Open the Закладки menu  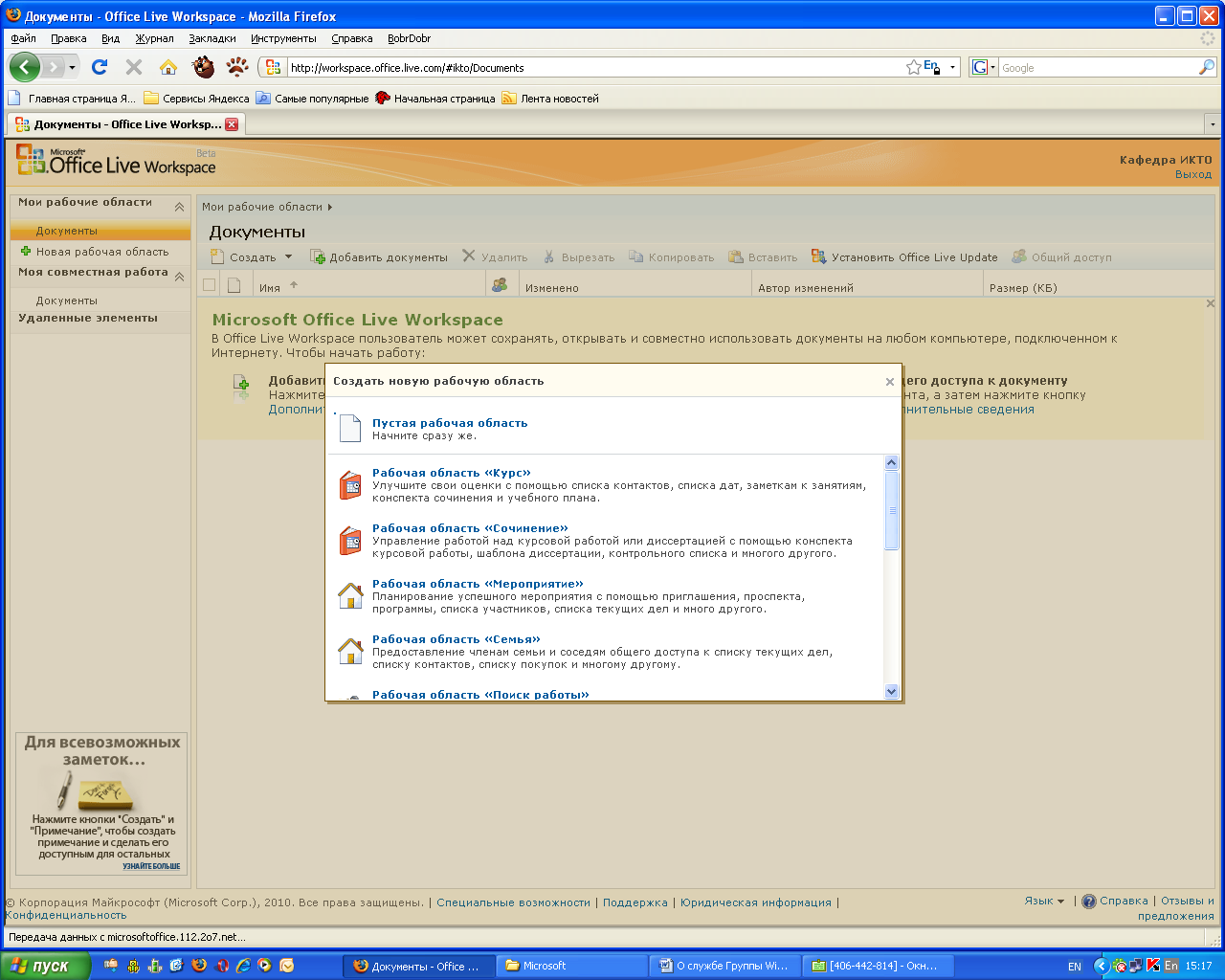[212, 38]
